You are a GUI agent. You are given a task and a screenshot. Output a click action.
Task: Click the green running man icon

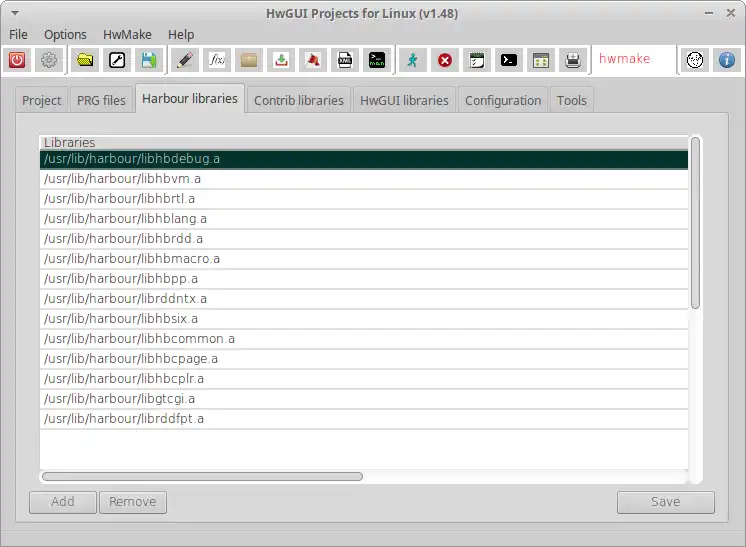(412, 60)
